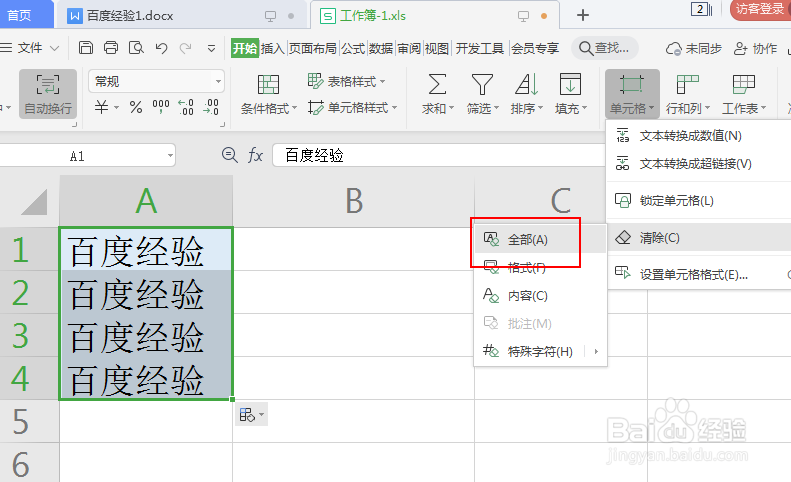Open a new tab with plus button
Screen dimensions: 791x482
[583, 15]
